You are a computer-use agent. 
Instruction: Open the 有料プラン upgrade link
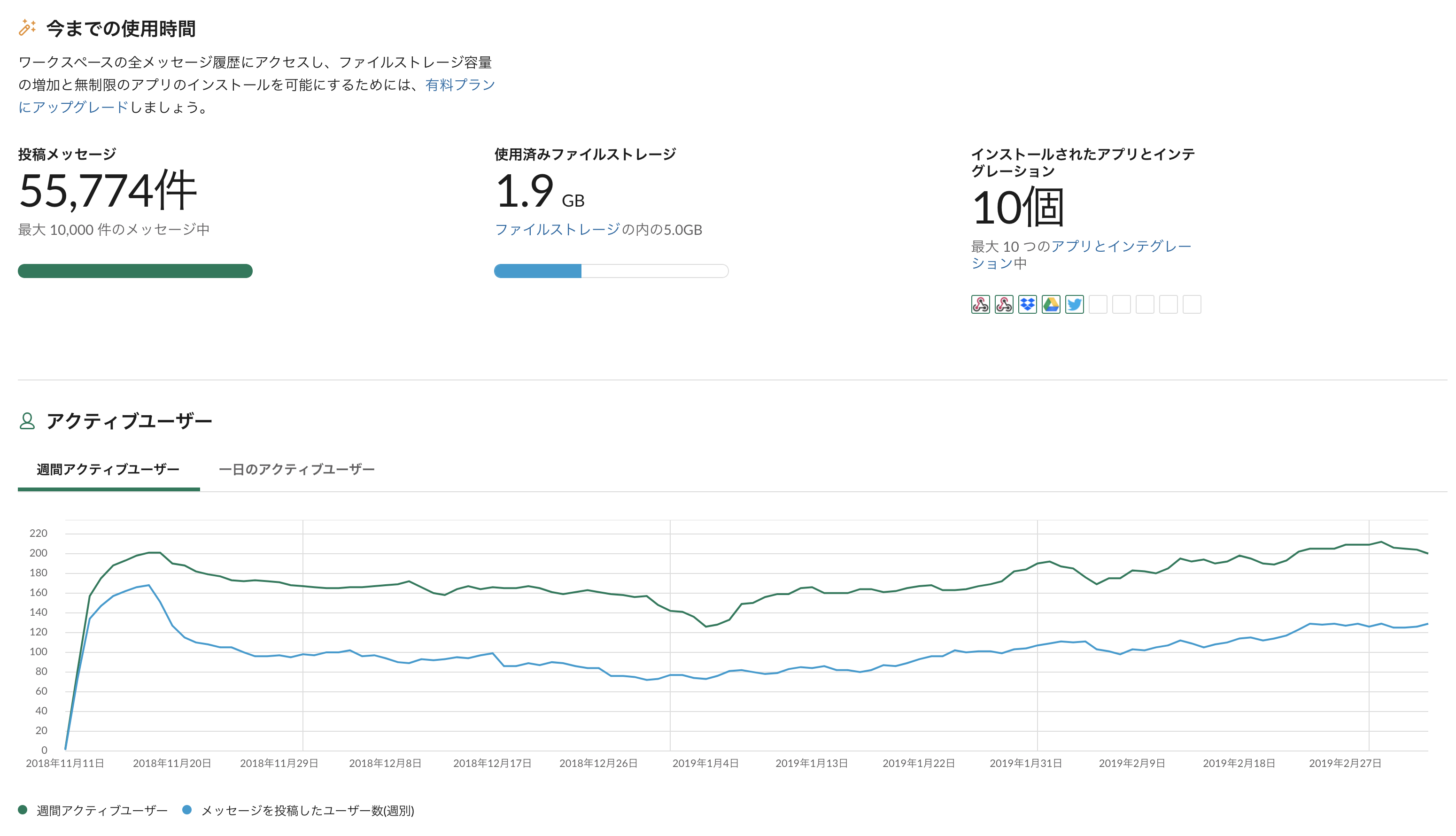click(459, 85)
